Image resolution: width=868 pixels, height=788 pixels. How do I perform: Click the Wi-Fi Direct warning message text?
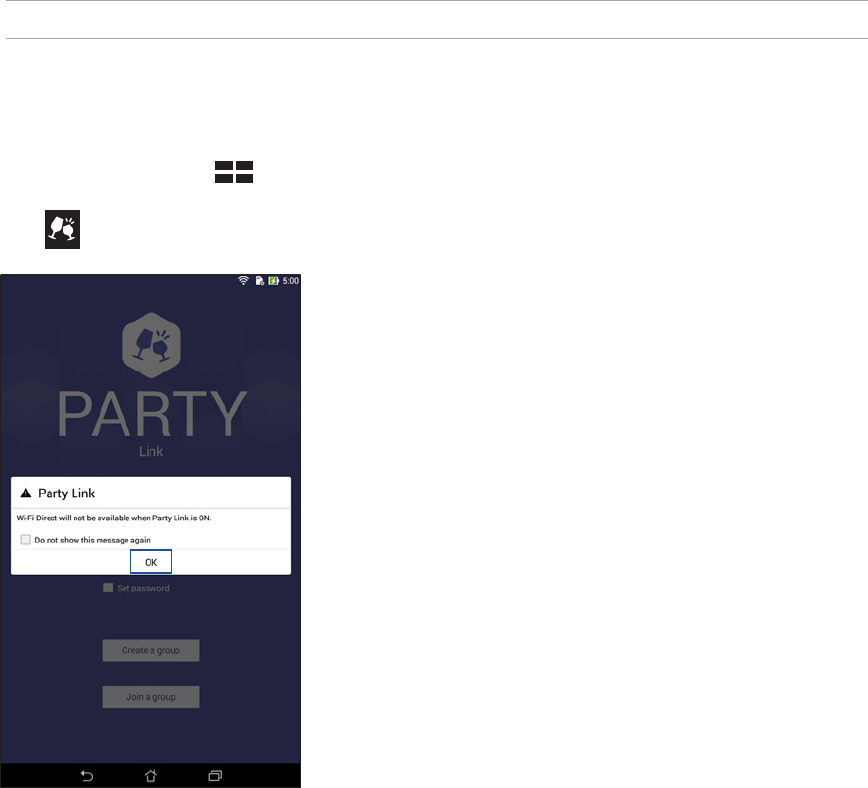coord(114,518)
